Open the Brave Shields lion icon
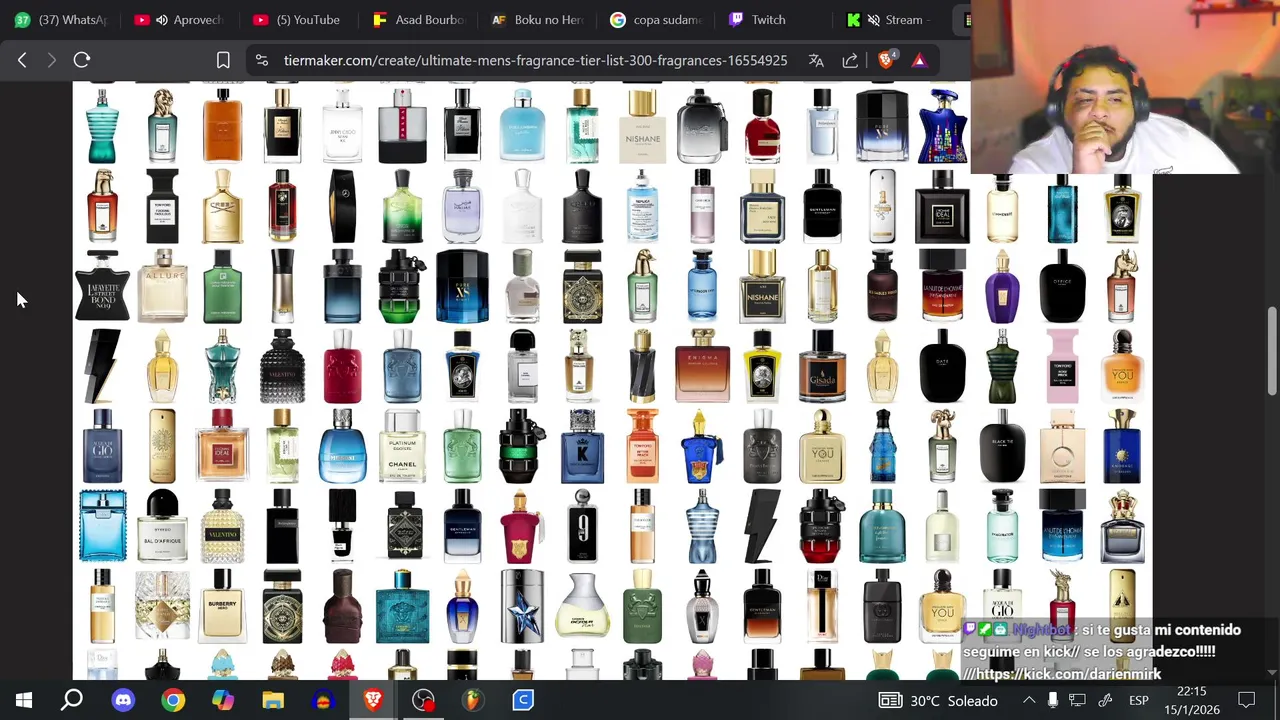 886,60
